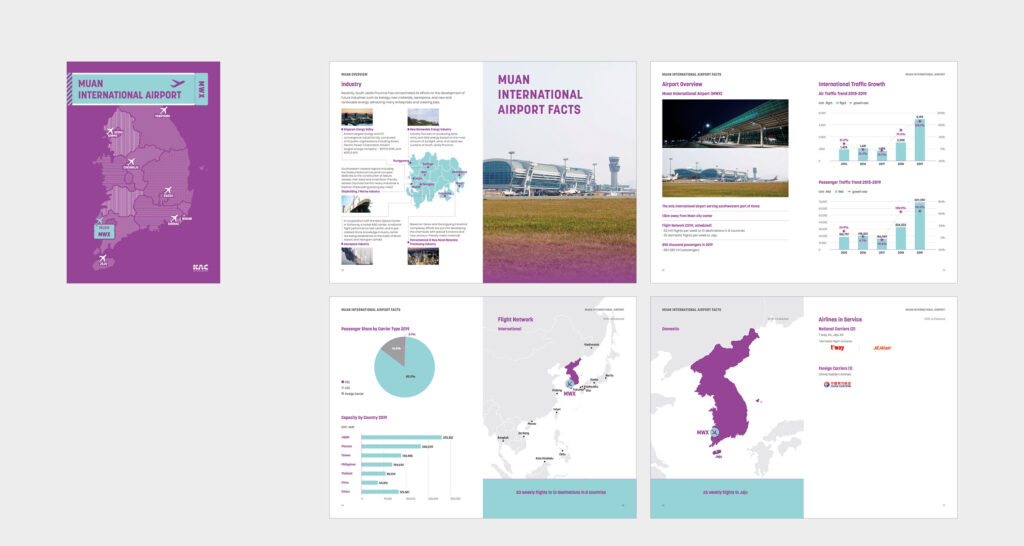Screen dimensions: 1024x546
Task: Select the t'way airline logo
Action: (837, 348)
